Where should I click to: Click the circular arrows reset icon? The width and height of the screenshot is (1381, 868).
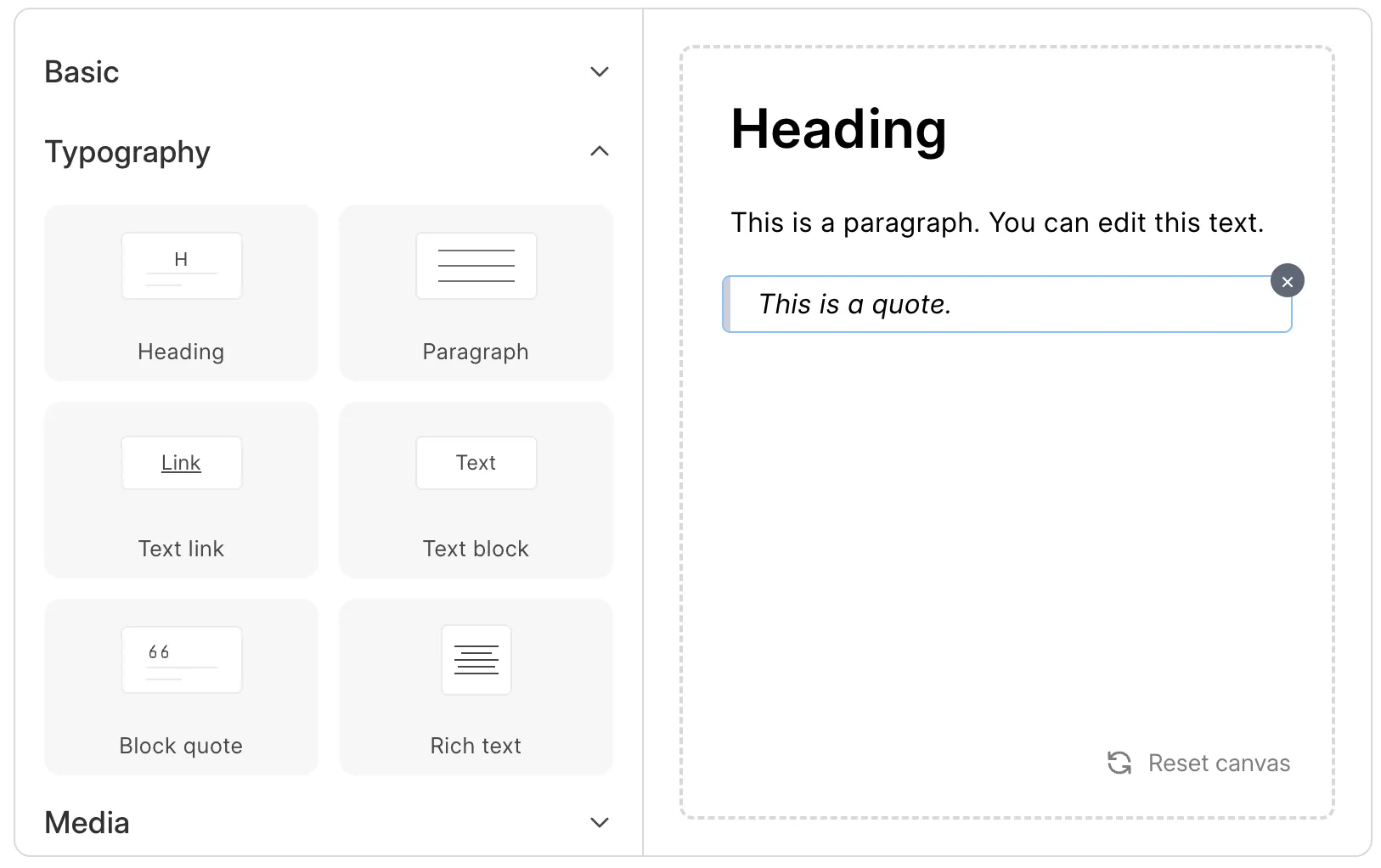click(x=1119, y=763)
